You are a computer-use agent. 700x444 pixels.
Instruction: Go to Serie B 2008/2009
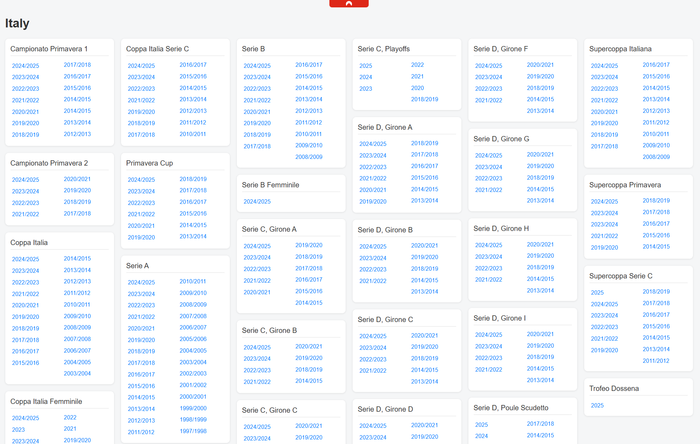point(309,157)
